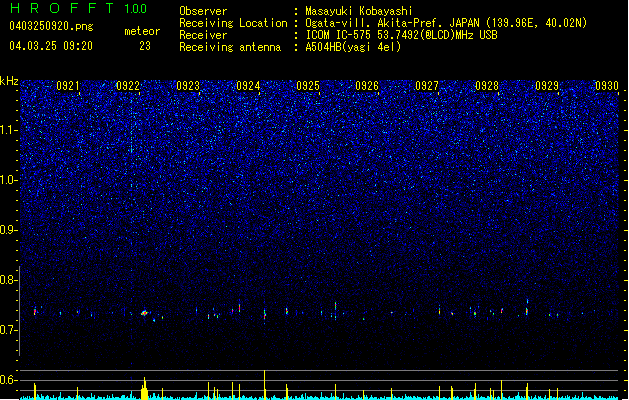Click antenna text A504HB(yagi 4el)
This screenshot has height=400, width=629.
click(x=353, y=47)
